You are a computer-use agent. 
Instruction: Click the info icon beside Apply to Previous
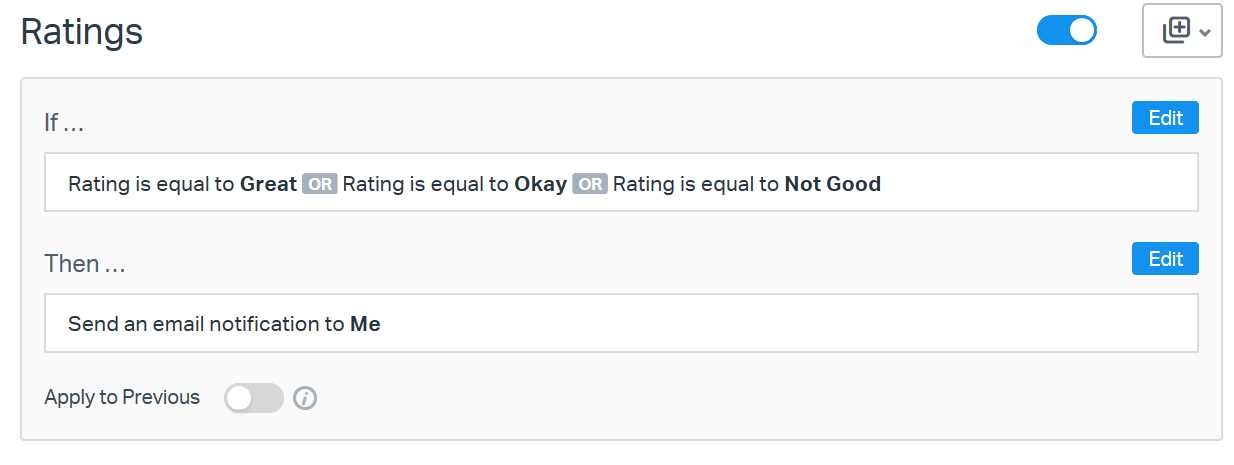pos(305,398)
